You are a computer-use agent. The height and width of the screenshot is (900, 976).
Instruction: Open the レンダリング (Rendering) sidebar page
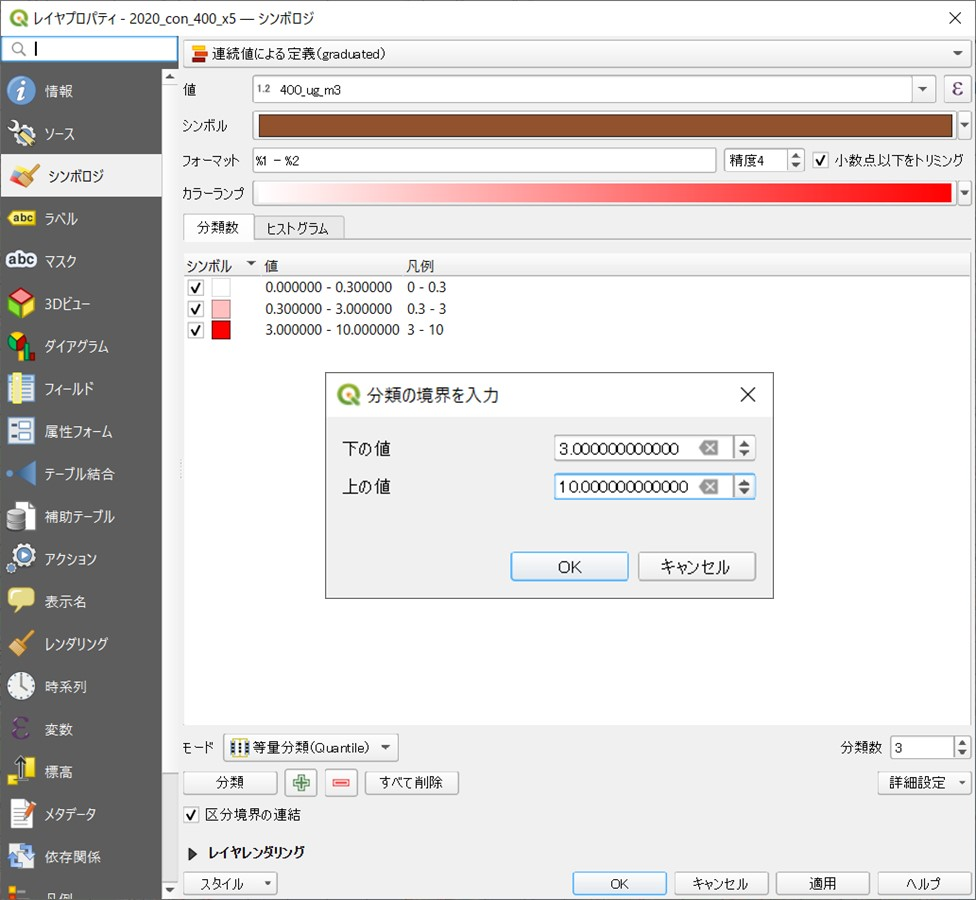(x=81, y=644)
